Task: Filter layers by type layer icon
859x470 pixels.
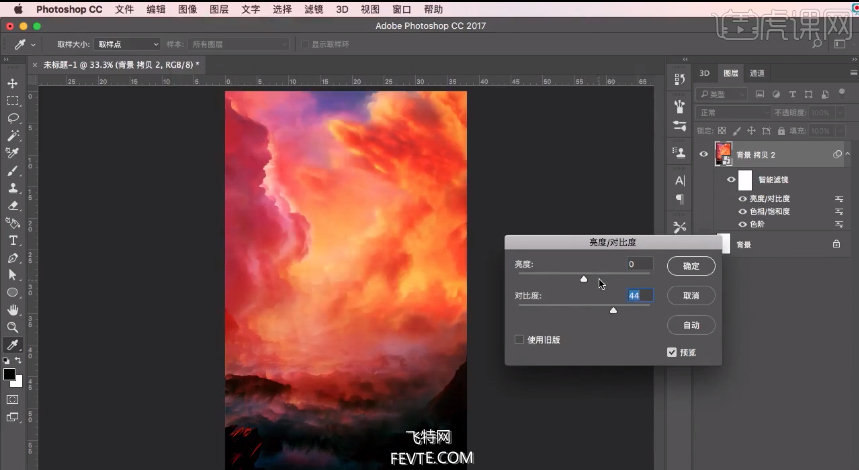Action: coord(792,94)
